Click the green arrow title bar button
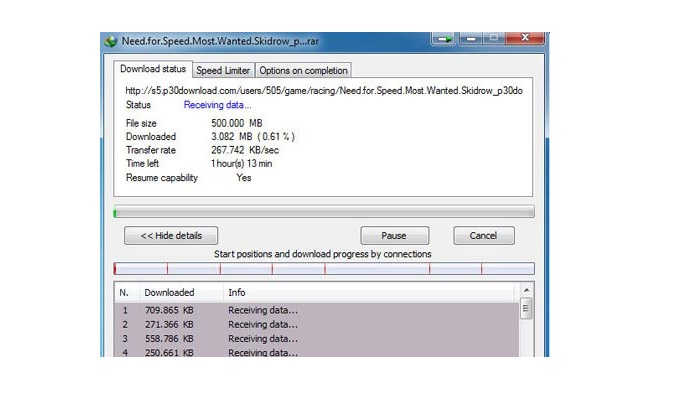 (444, 39)
